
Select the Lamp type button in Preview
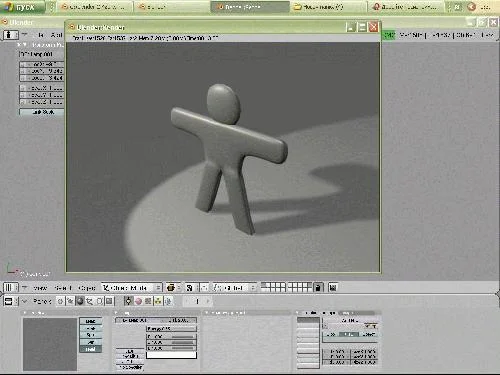pyautogui.click(x=91, y=321)
